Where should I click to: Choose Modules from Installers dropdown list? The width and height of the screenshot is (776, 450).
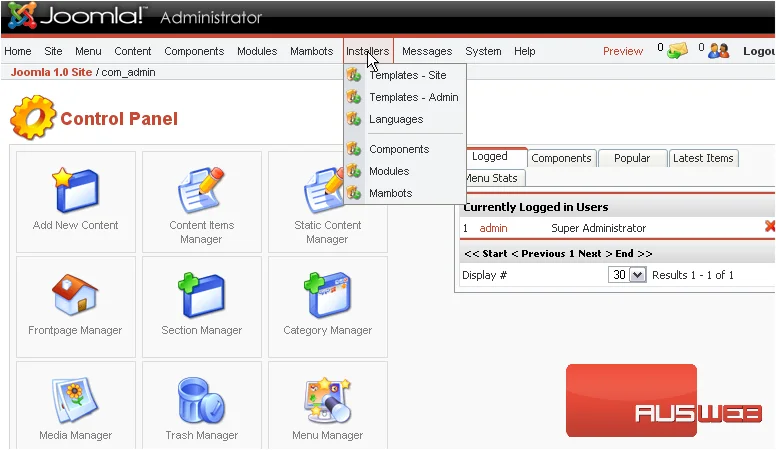tap(389, 171)
